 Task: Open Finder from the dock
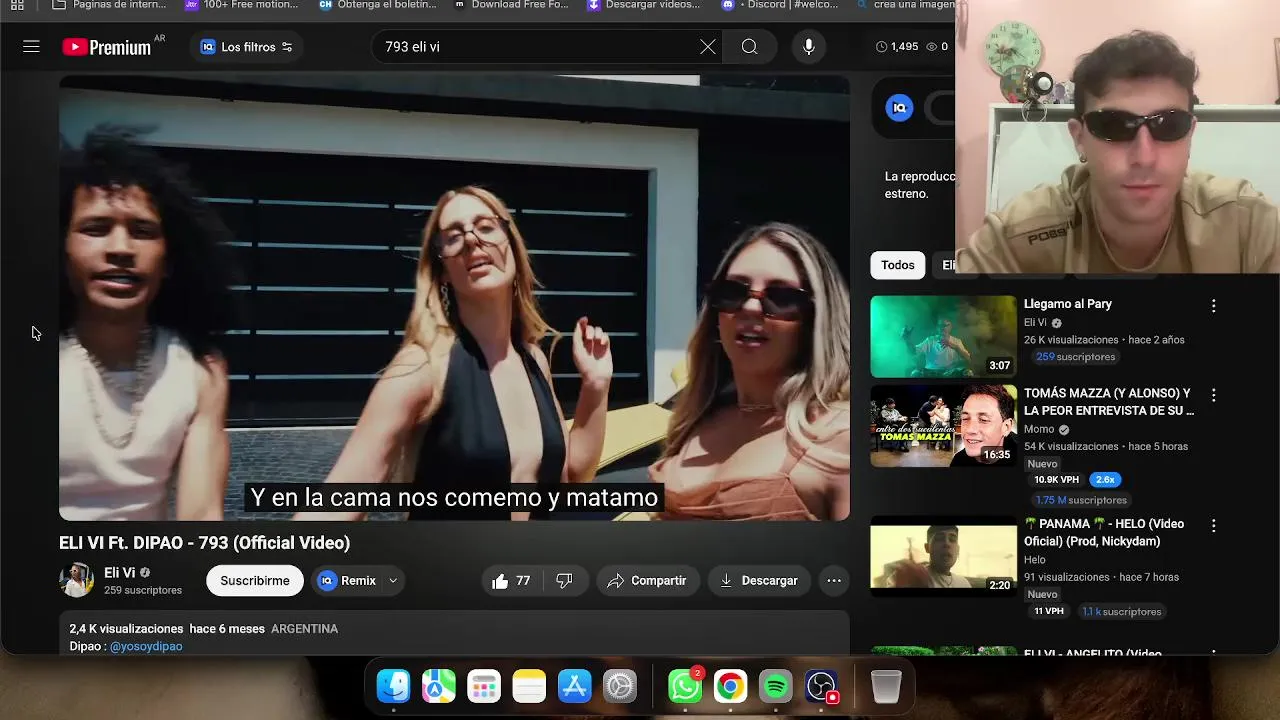click(393, 686)
